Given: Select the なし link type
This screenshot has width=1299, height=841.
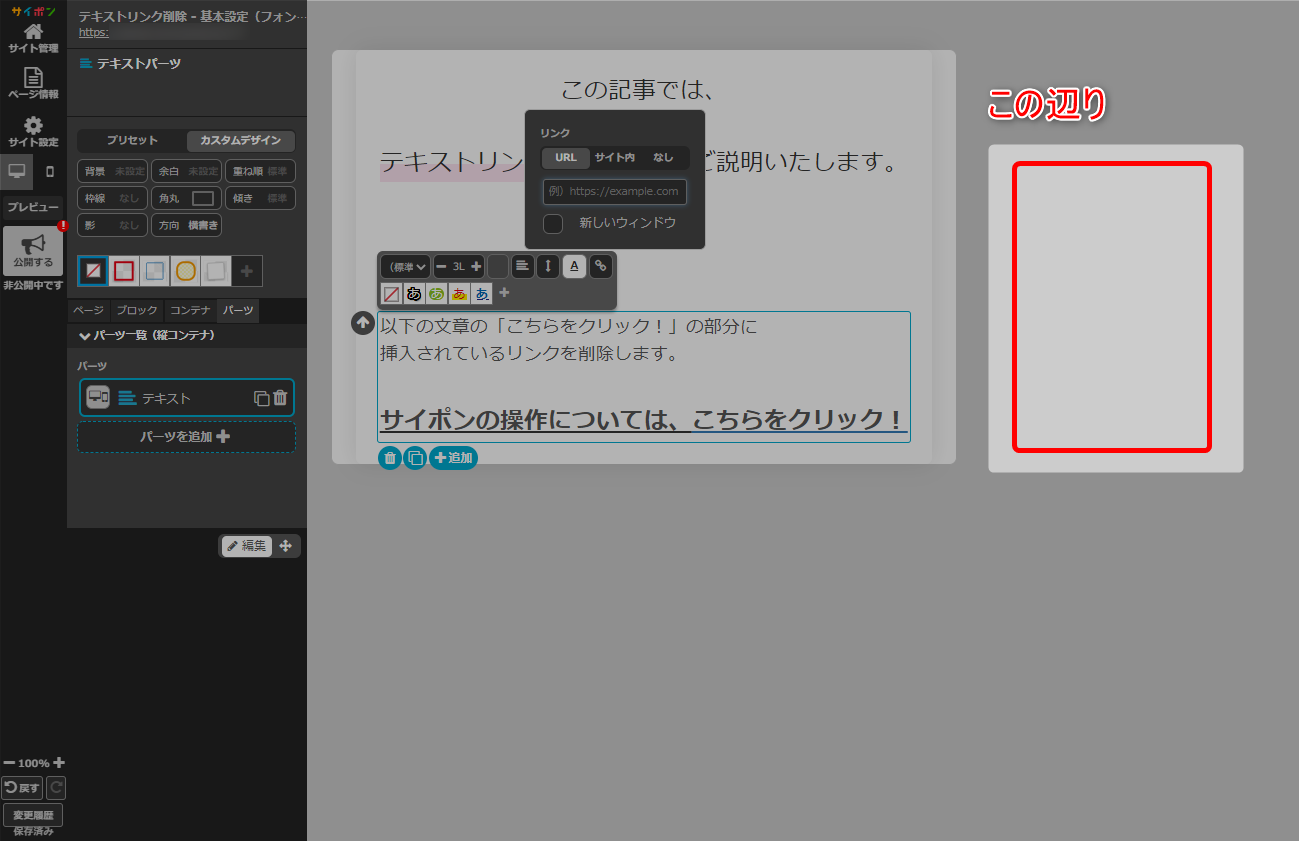Looking at the screenshot, I should coord(663,158).
